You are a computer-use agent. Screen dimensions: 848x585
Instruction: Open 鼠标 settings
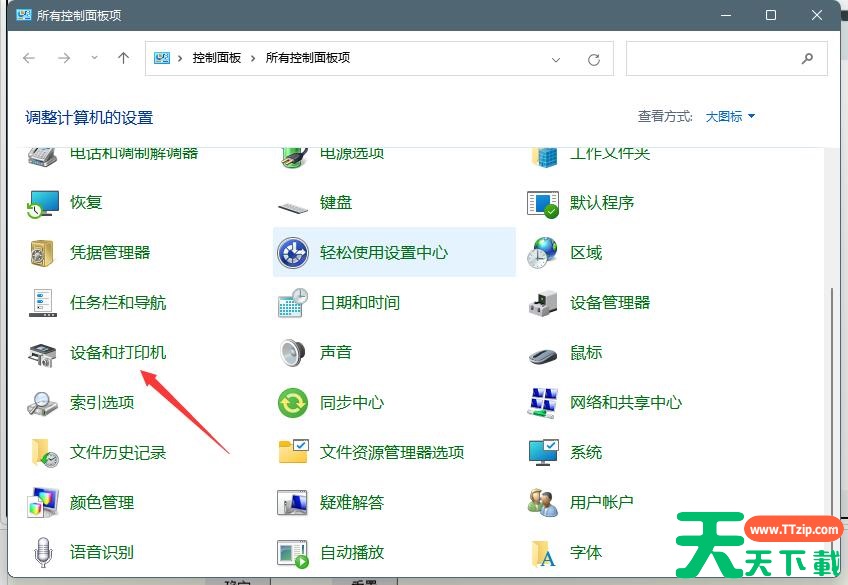(584, 352)
